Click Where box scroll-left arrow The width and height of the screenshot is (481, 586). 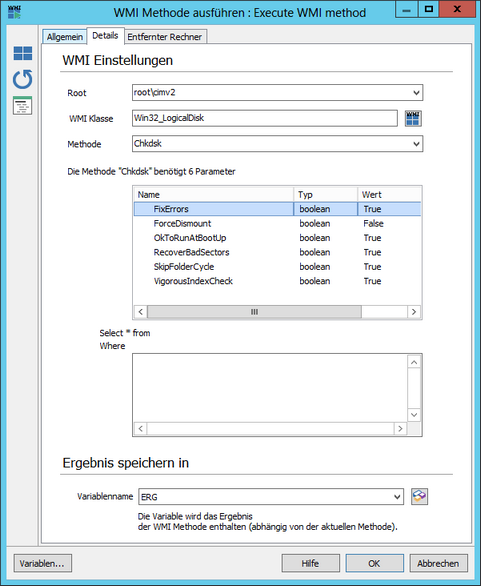pos(141,429)
